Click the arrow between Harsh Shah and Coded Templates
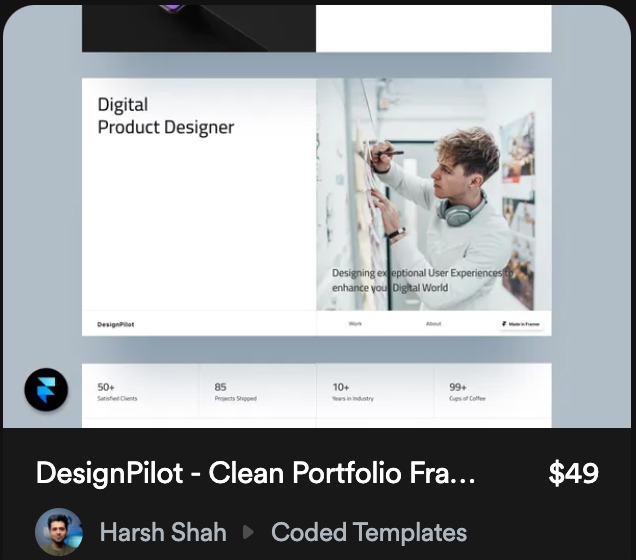The height and width of the screenshot is (560, 636). coord(248,532)
